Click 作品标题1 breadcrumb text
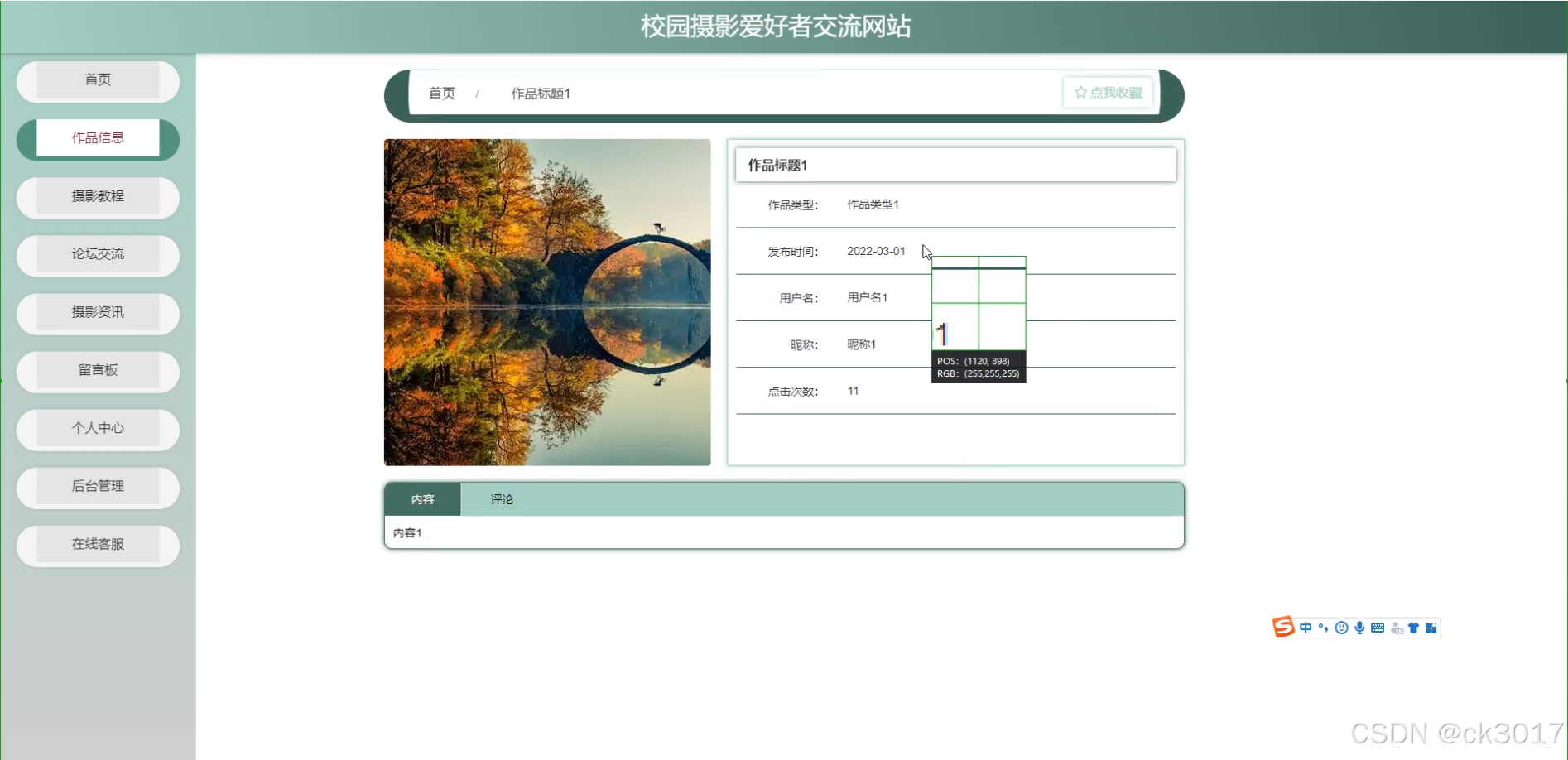The height and width of the screenshot is (760, 1568). tap(540, 94)
